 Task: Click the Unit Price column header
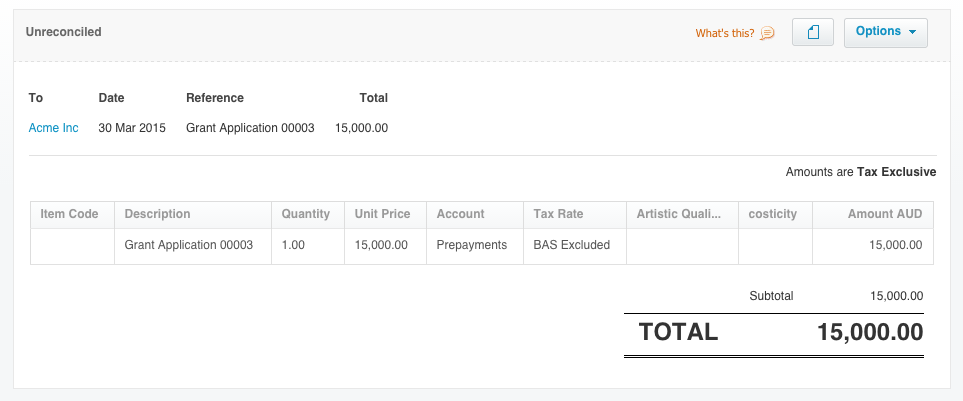(383, 214)
